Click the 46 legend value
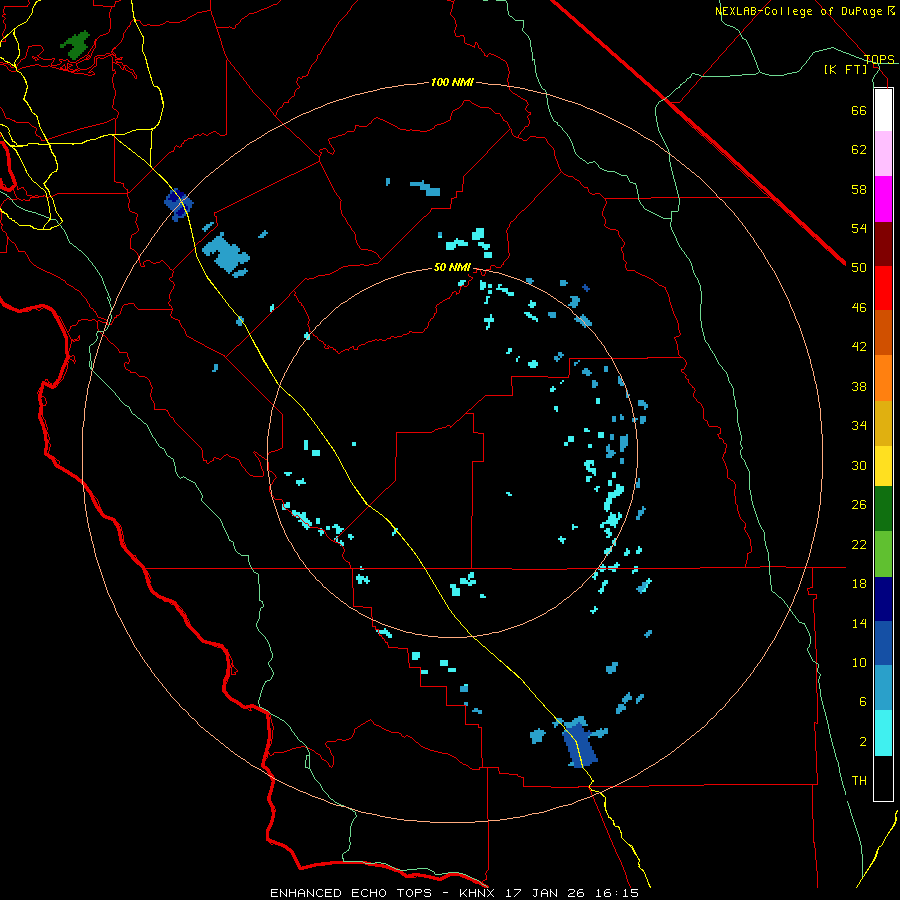Image resolution: width=900 pixels, height=900 pixels. [859, 308]
